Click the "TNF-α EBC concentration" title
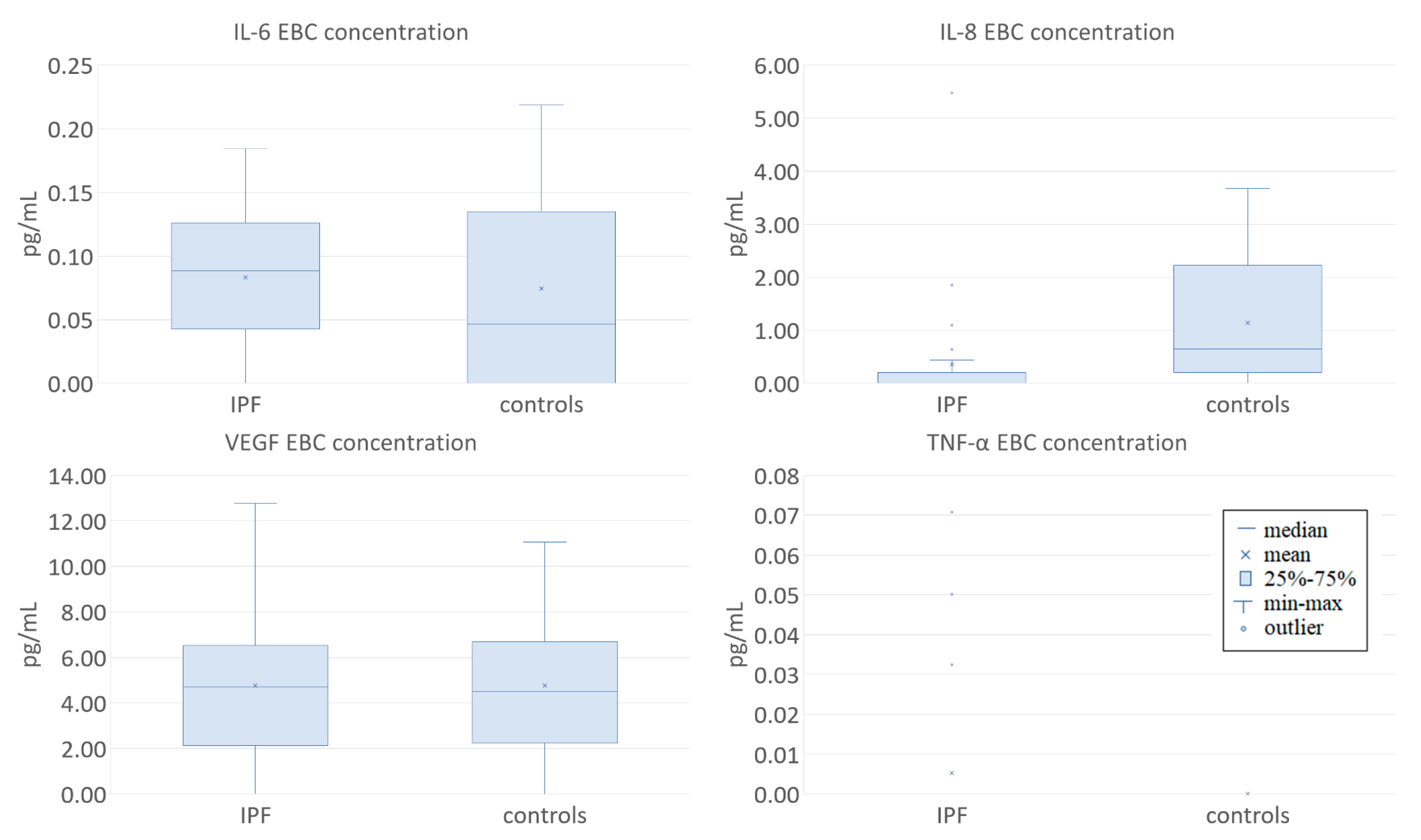The image size is (1421, 840). click(x=1057, y=442)
